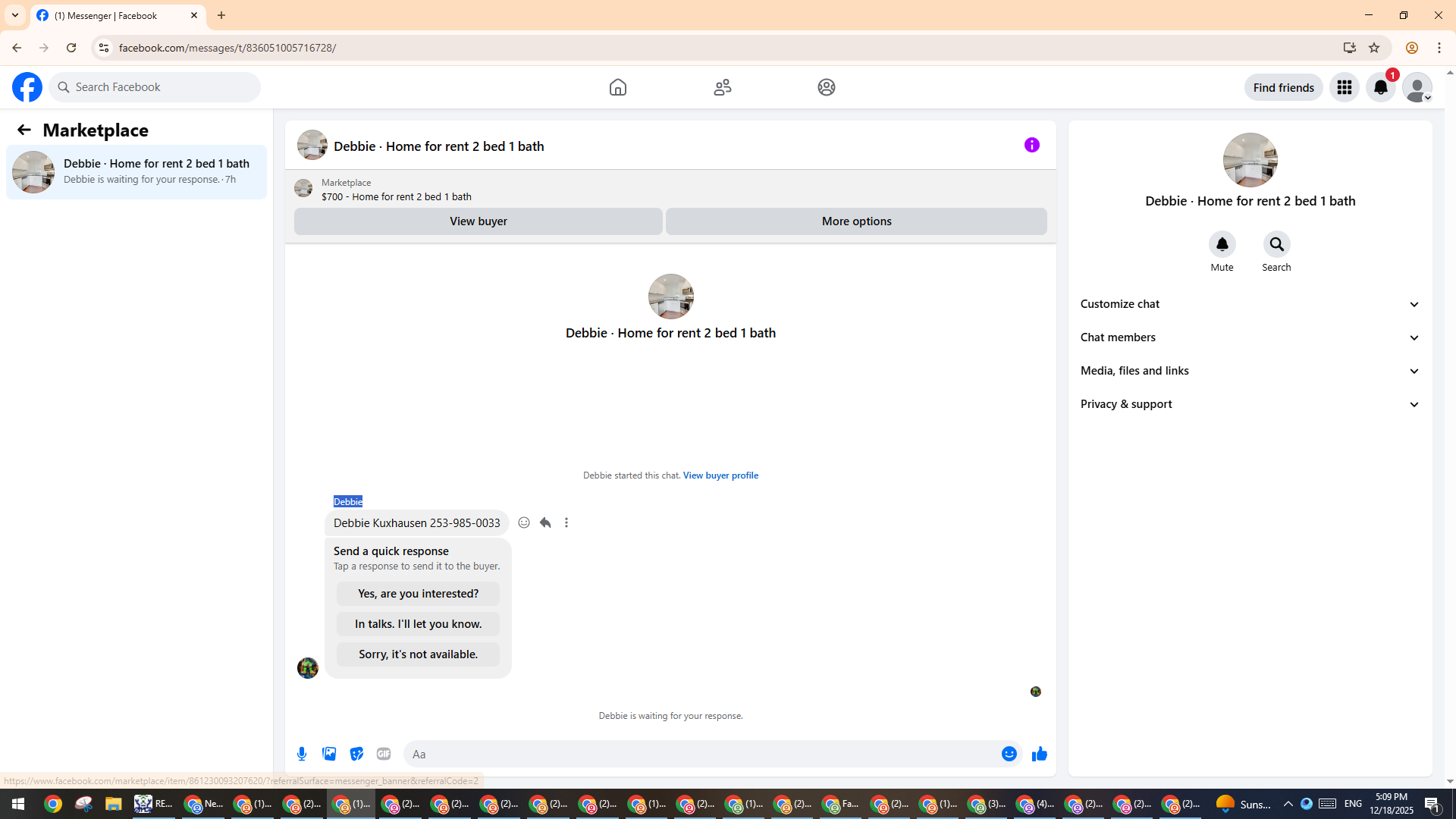Image resolution: width=1456 pixels, height=819 pixels.
Task: Open the Facebook logo home link
Action: click(27, 87)
